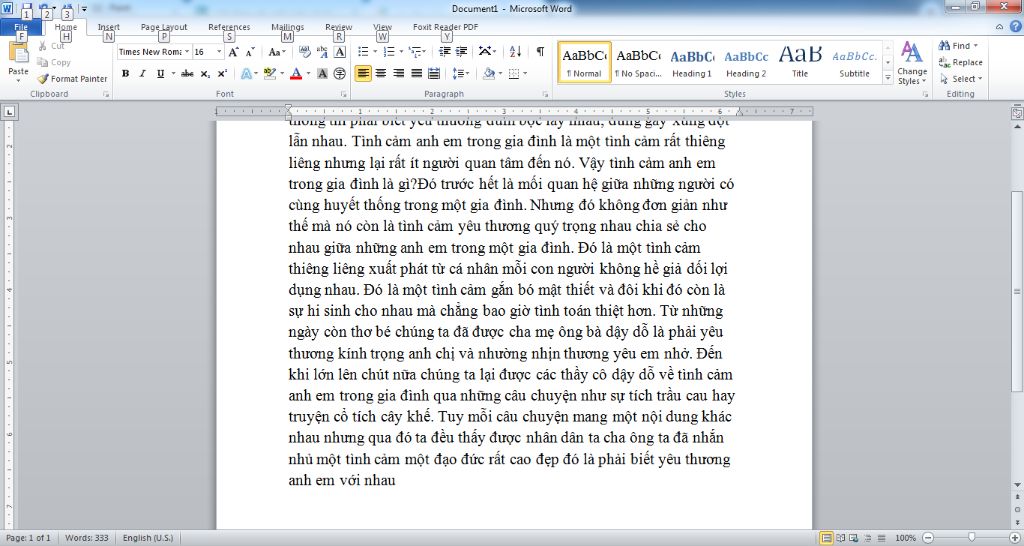
Task: Align paragraph text to the right
Action: click(398, 74)
